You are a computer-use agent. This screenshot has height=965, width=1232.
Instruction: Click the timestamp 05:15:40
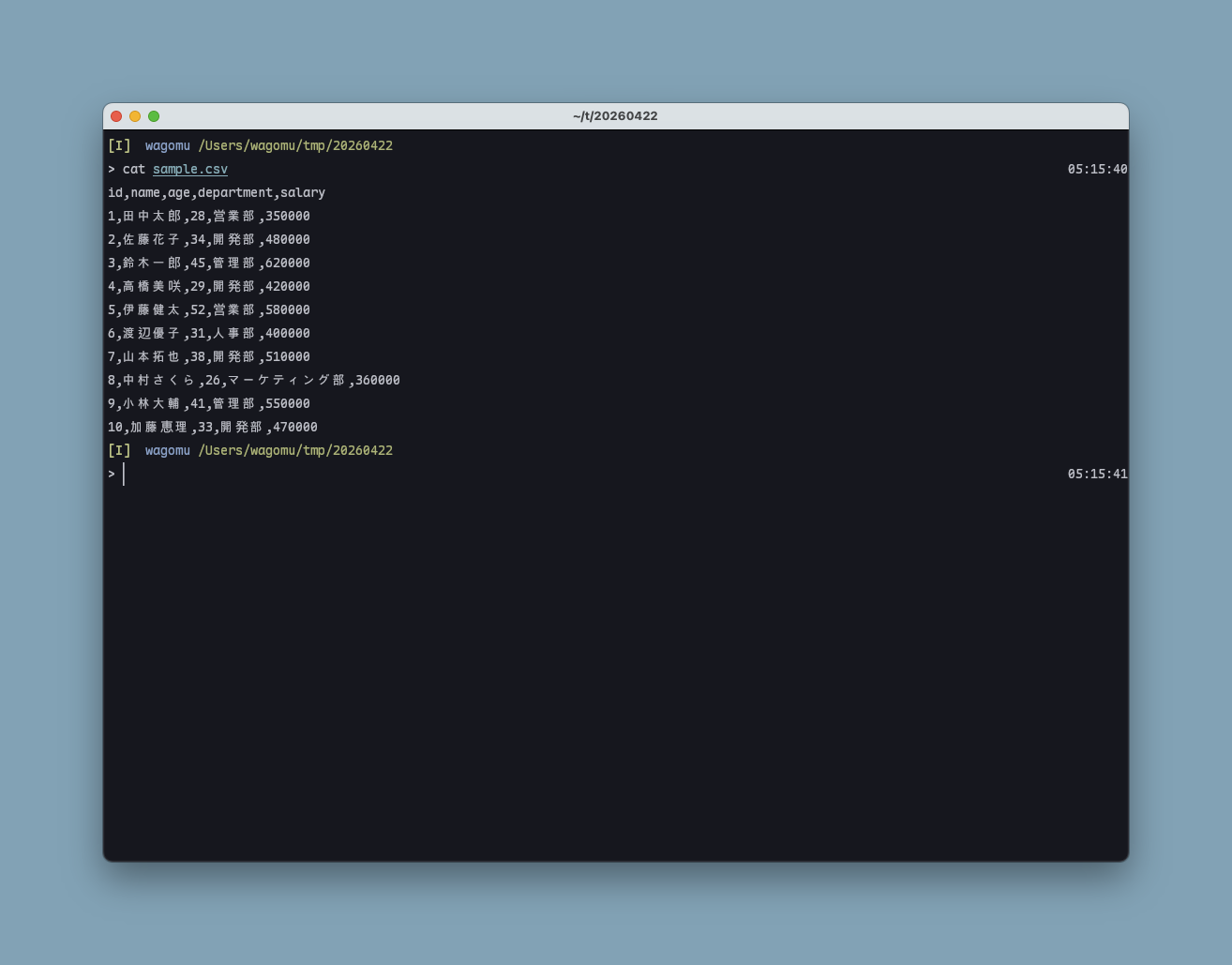coord(1097,170)
